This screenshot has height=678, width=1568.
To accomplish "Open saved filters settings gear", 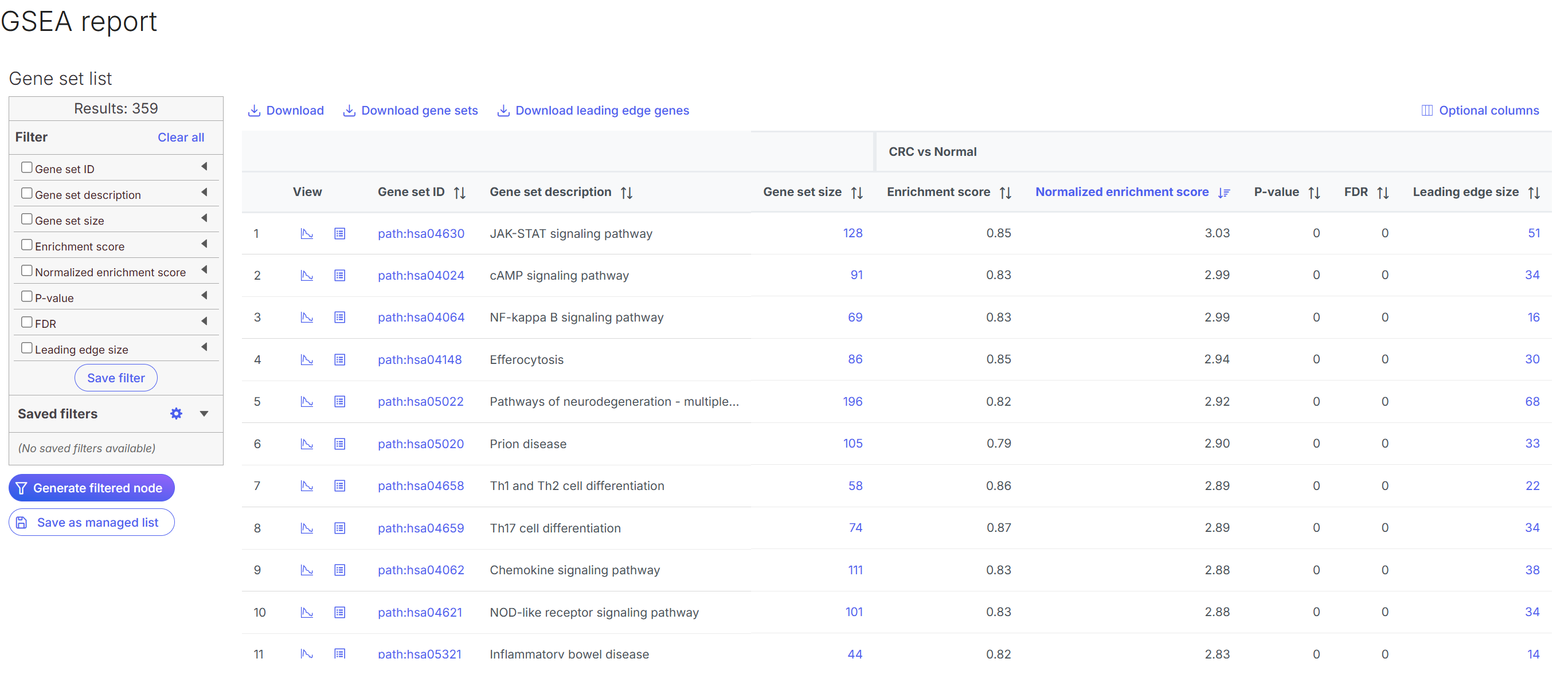I will click(177, 414).
